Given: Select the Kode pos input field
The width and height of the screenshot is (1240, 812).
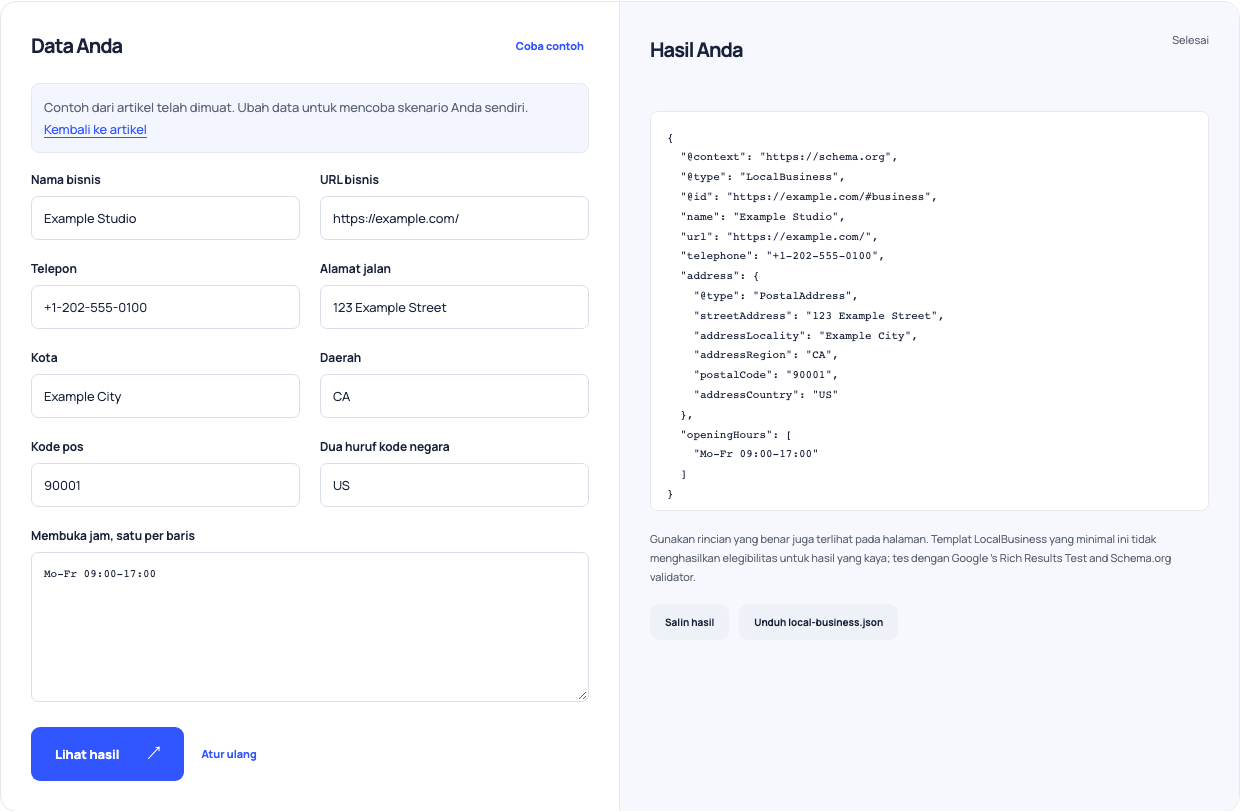Looking at the screenshot, I should [165, 485].
